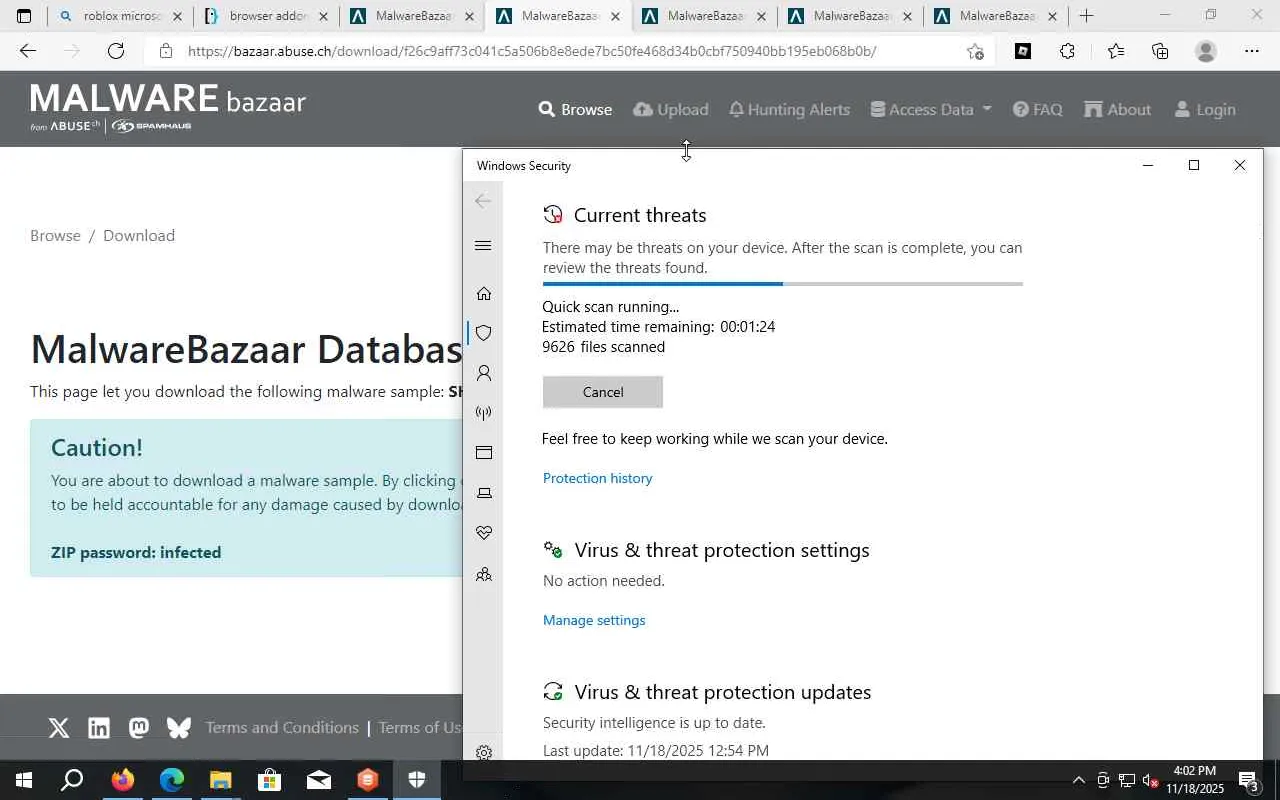Close the roblox search tab

pyautogui.click(x=177, y=16)
